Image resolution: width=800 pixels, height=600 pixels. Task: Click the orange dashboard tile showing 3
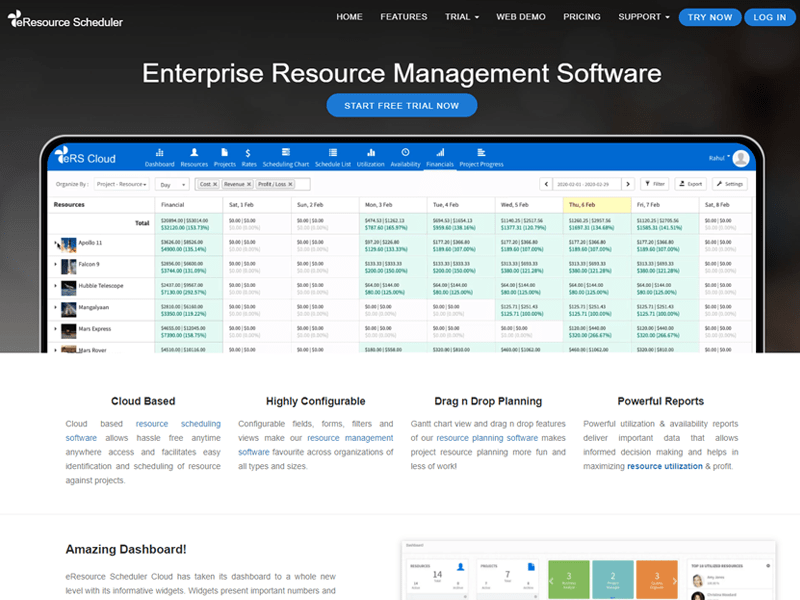click(657, 580)
